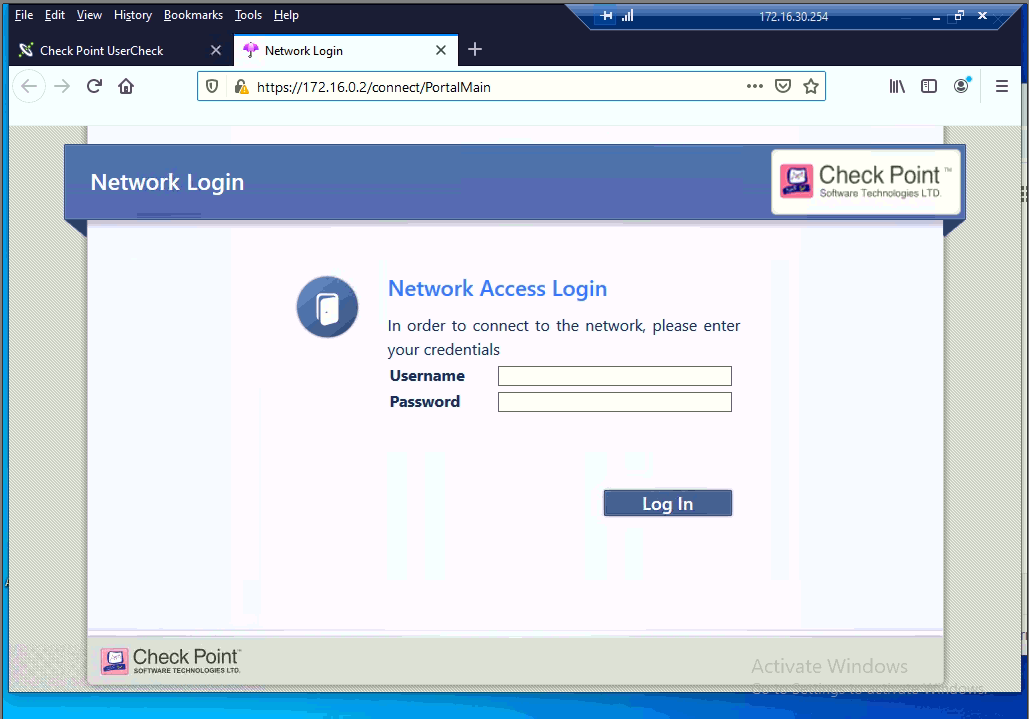
Task: Open the Edit menu
Action: (x=54, y=15)
